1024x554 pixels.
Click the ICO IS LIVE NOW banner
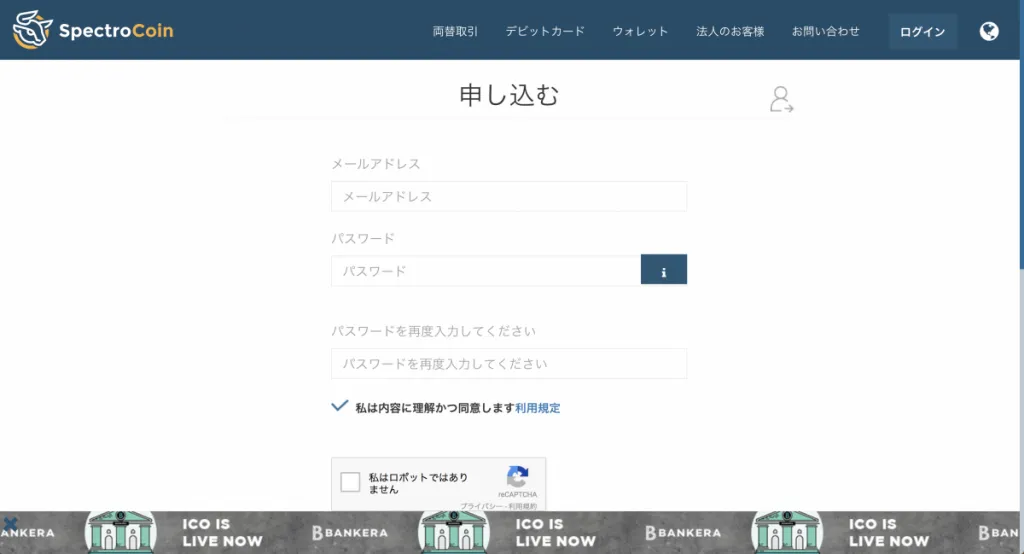(509, 532)
